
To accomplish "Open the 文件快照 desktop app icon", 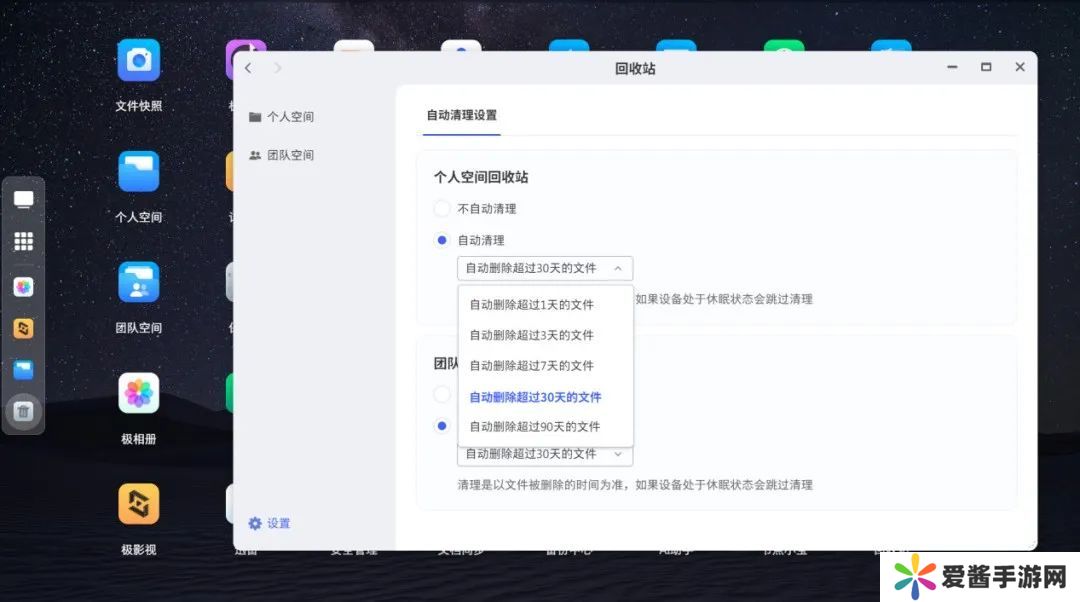I will click(138, 61).
